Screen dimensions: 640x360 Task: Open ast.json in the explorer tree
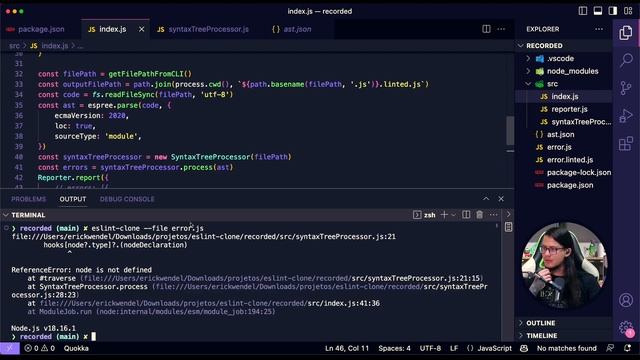click(x=563, y=134)
